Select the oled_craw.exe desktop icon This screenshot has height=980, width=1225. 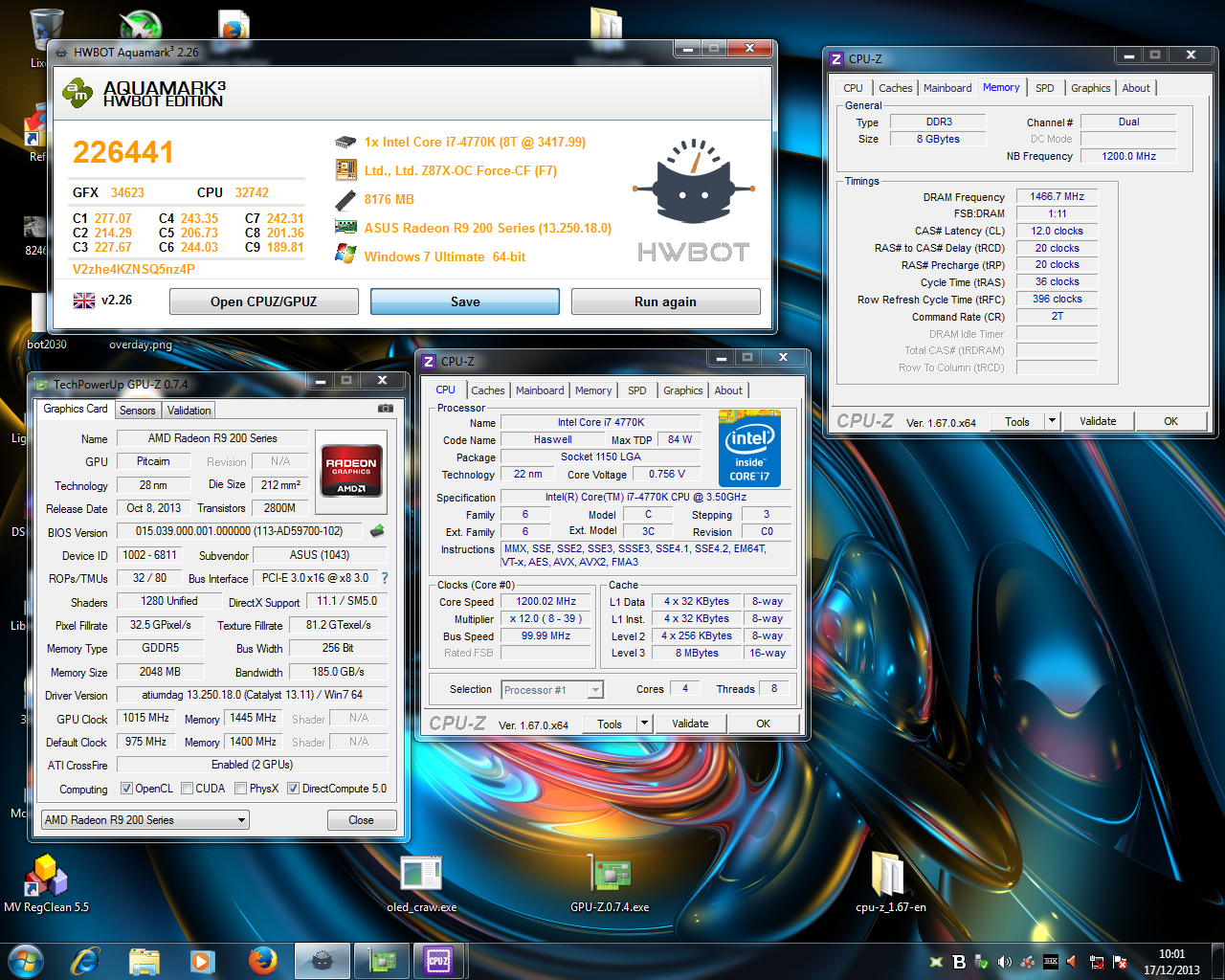click(x=421, y=883)
